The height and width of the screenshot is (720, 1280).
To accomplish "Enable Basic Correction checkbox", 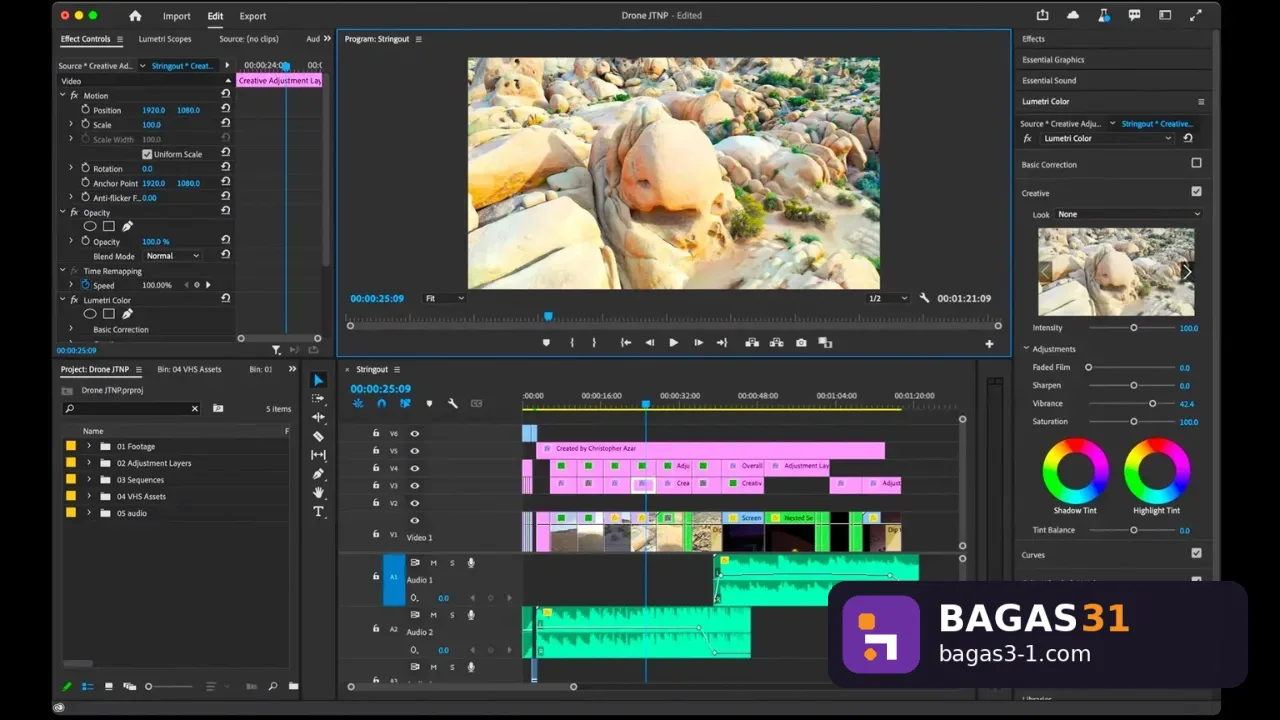I will point(1196,163).
